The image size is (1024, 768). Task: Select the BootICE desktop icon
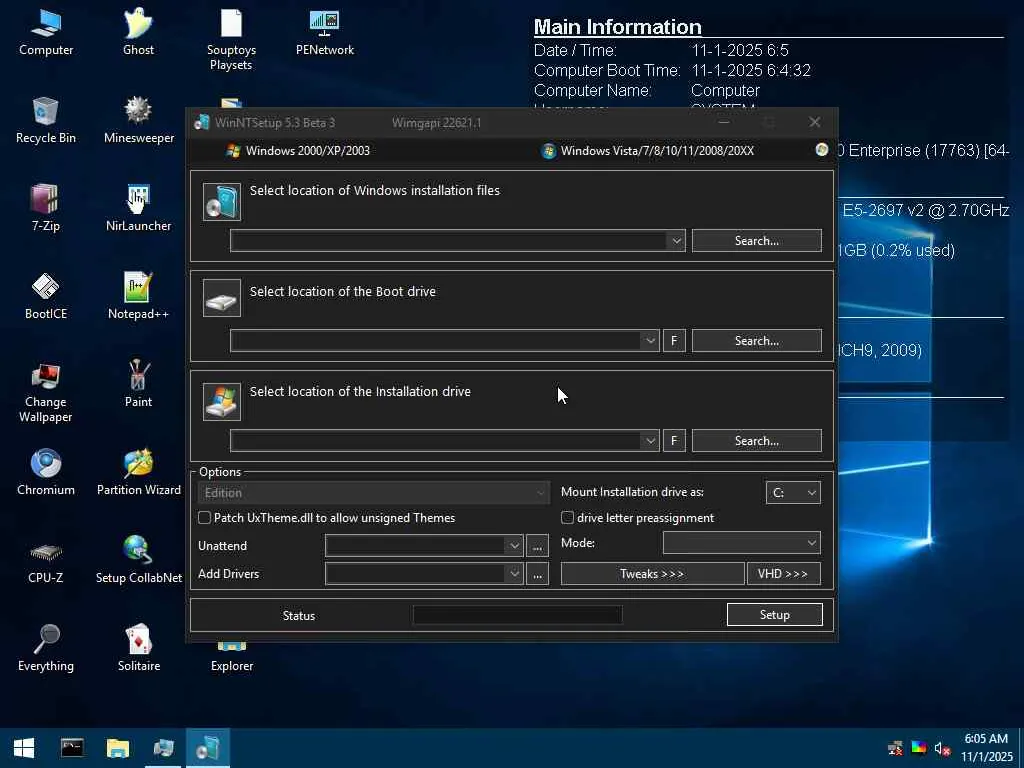pos(46,297)
